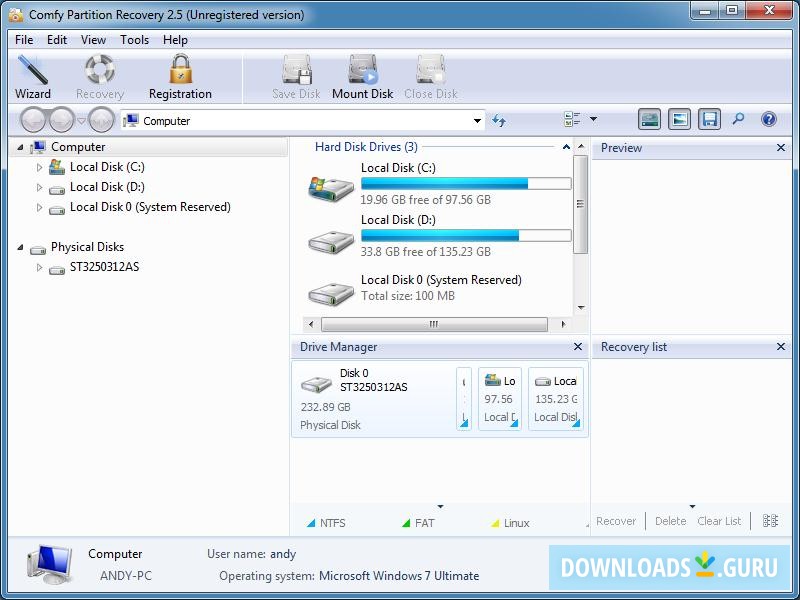Close the Drive Manager panel
Screen dimensions: 800x600
tap(578, 346)
